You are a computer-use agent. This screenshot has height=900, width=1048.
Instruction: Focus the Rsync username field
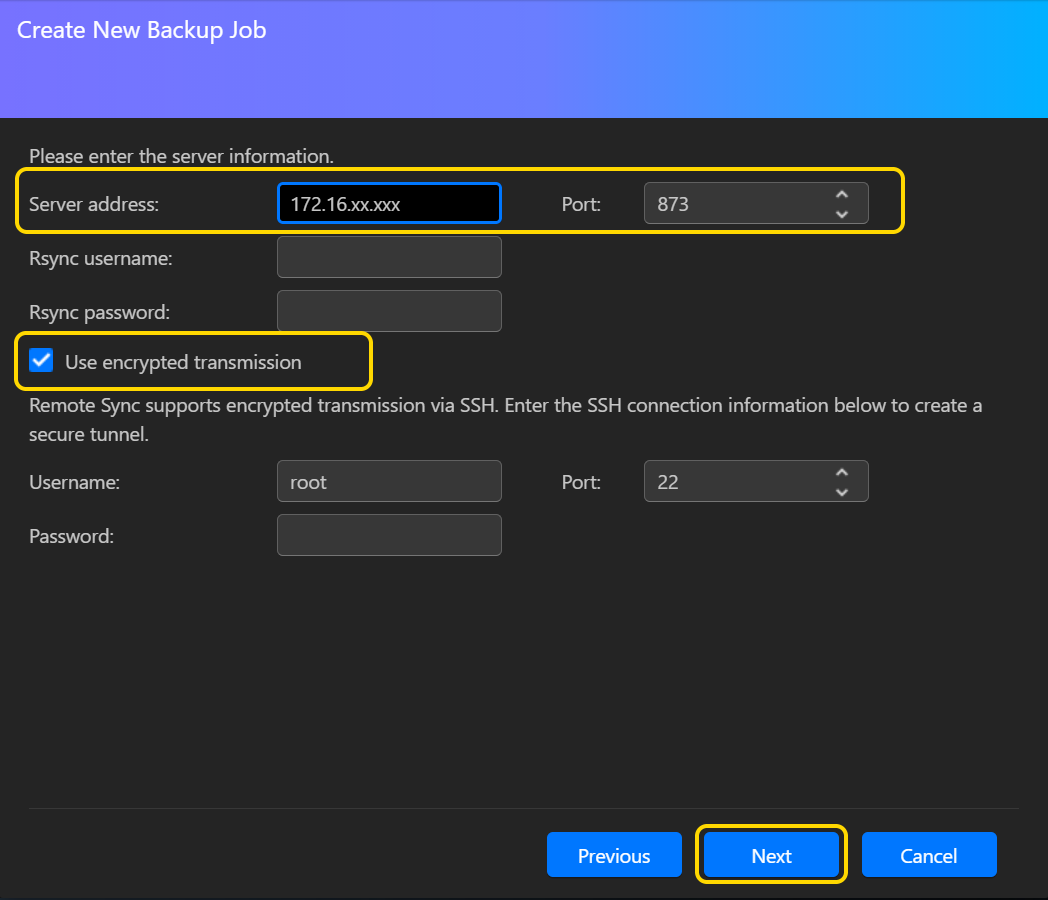click(x=389, y=257)
